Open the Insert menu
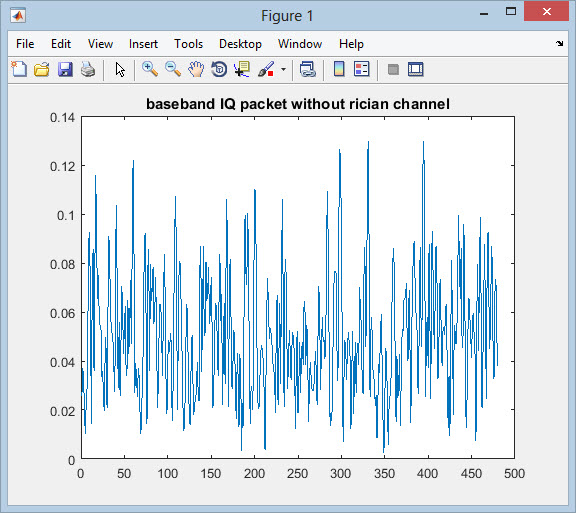 click(143, 44)
